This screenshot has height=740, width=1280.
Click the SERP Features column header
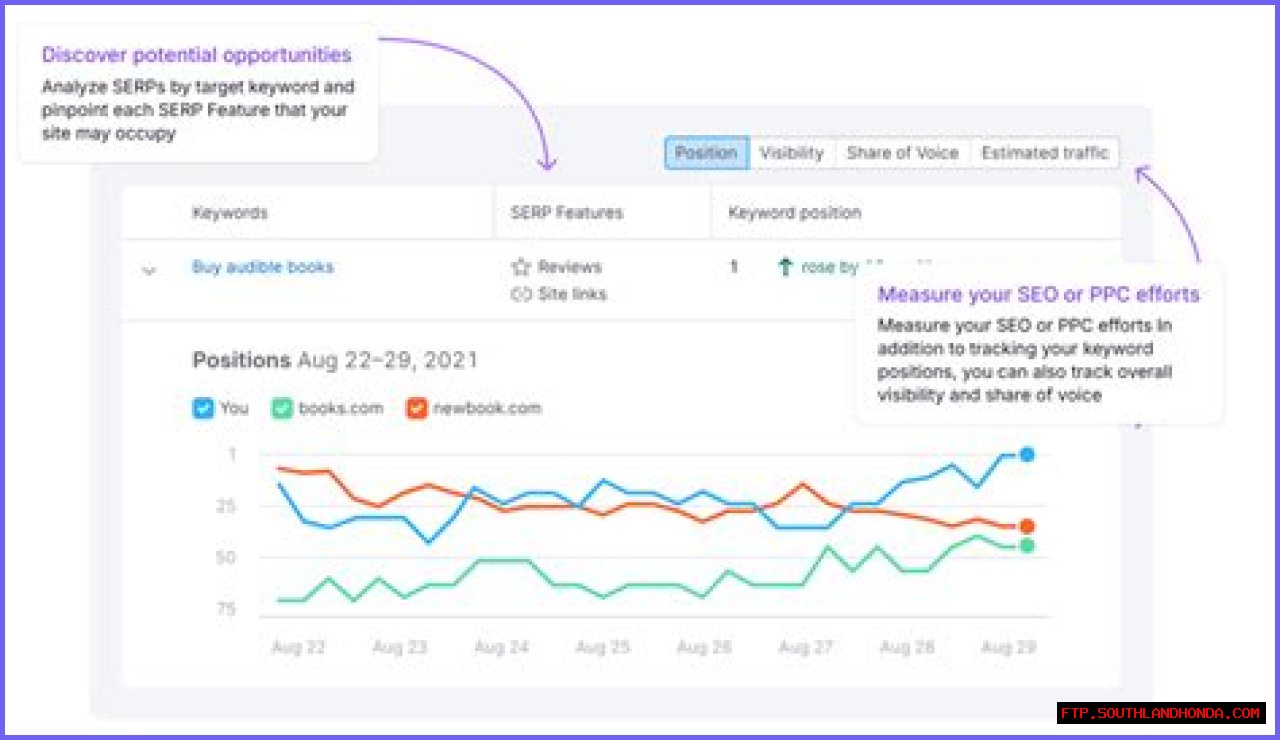click(566, 212)
